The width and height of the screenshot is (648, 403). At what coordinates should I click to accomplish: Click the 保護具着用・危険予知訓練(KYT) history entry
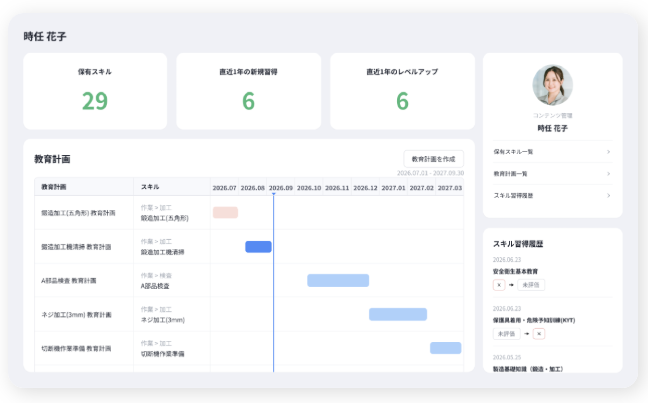534,320
